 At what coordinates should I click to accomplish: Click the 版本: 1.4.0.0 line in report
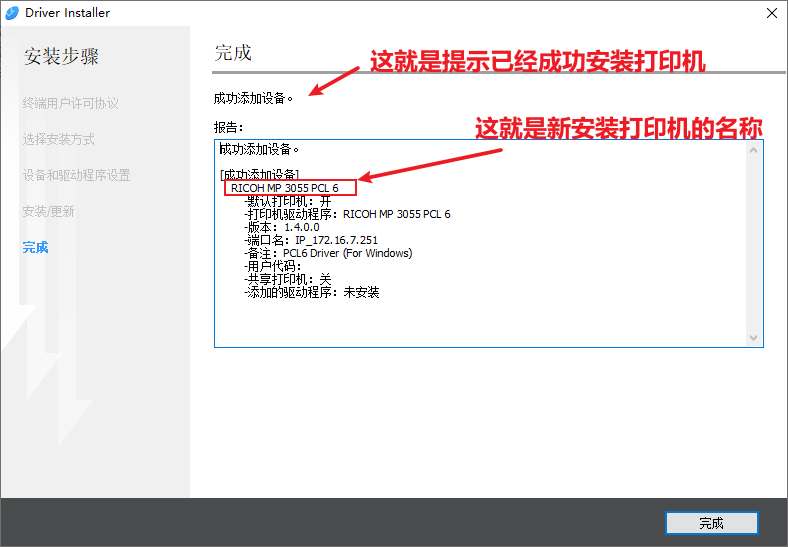281,227
